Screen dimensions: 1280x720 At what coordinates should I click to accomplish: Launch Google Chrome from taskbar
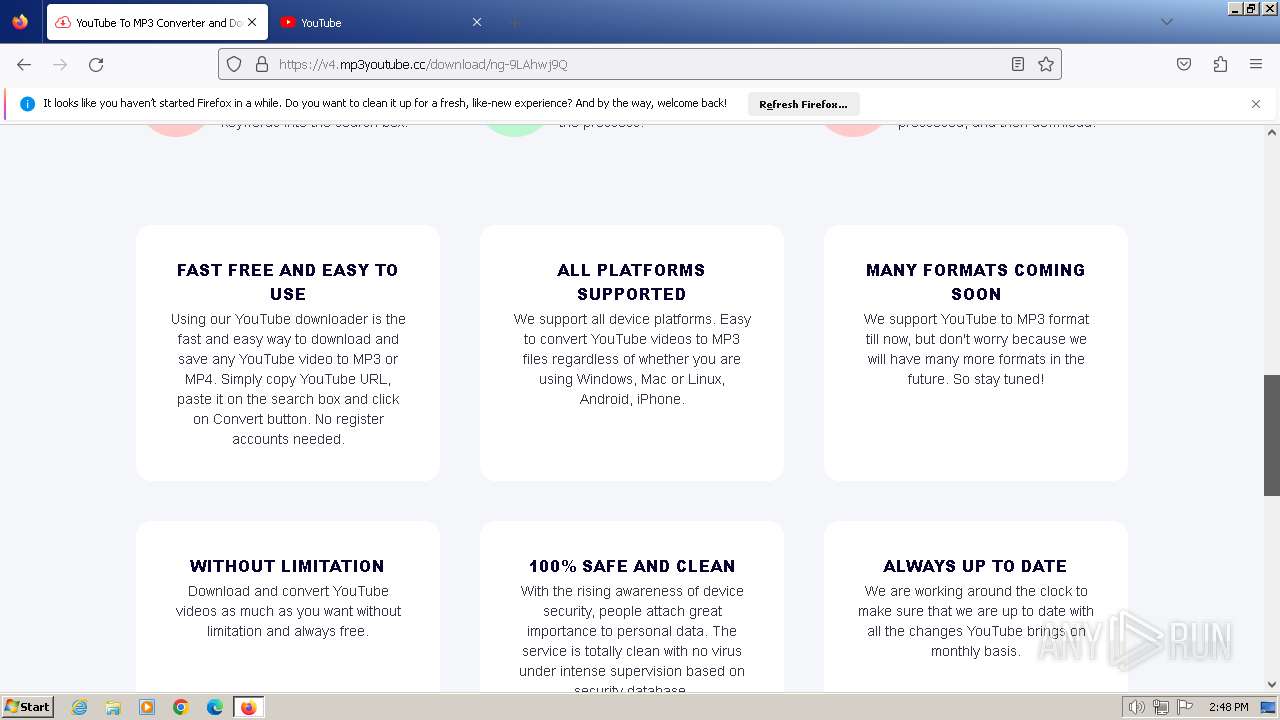point(181,707)
